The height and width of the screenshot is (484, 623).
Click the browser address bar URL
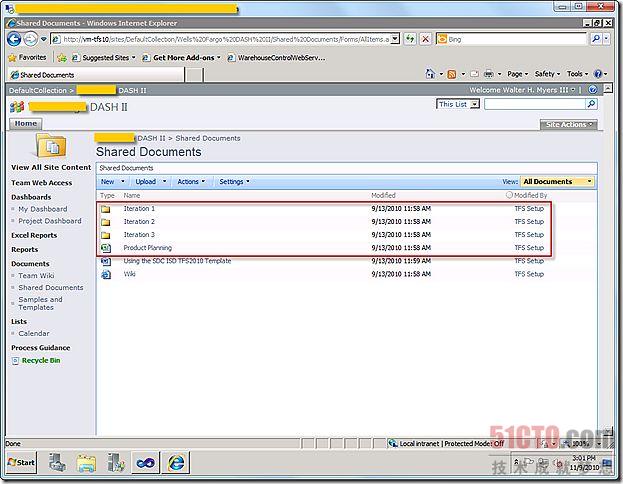coord(226,39)
